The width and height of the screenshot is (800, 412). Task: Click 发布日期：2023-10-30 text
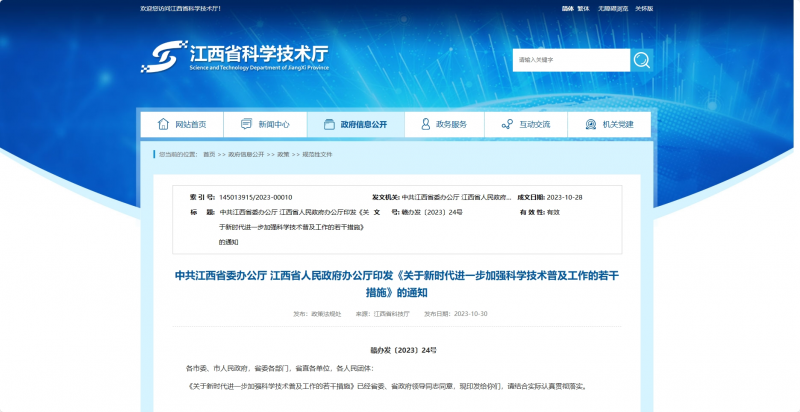(x=456, y=314)
